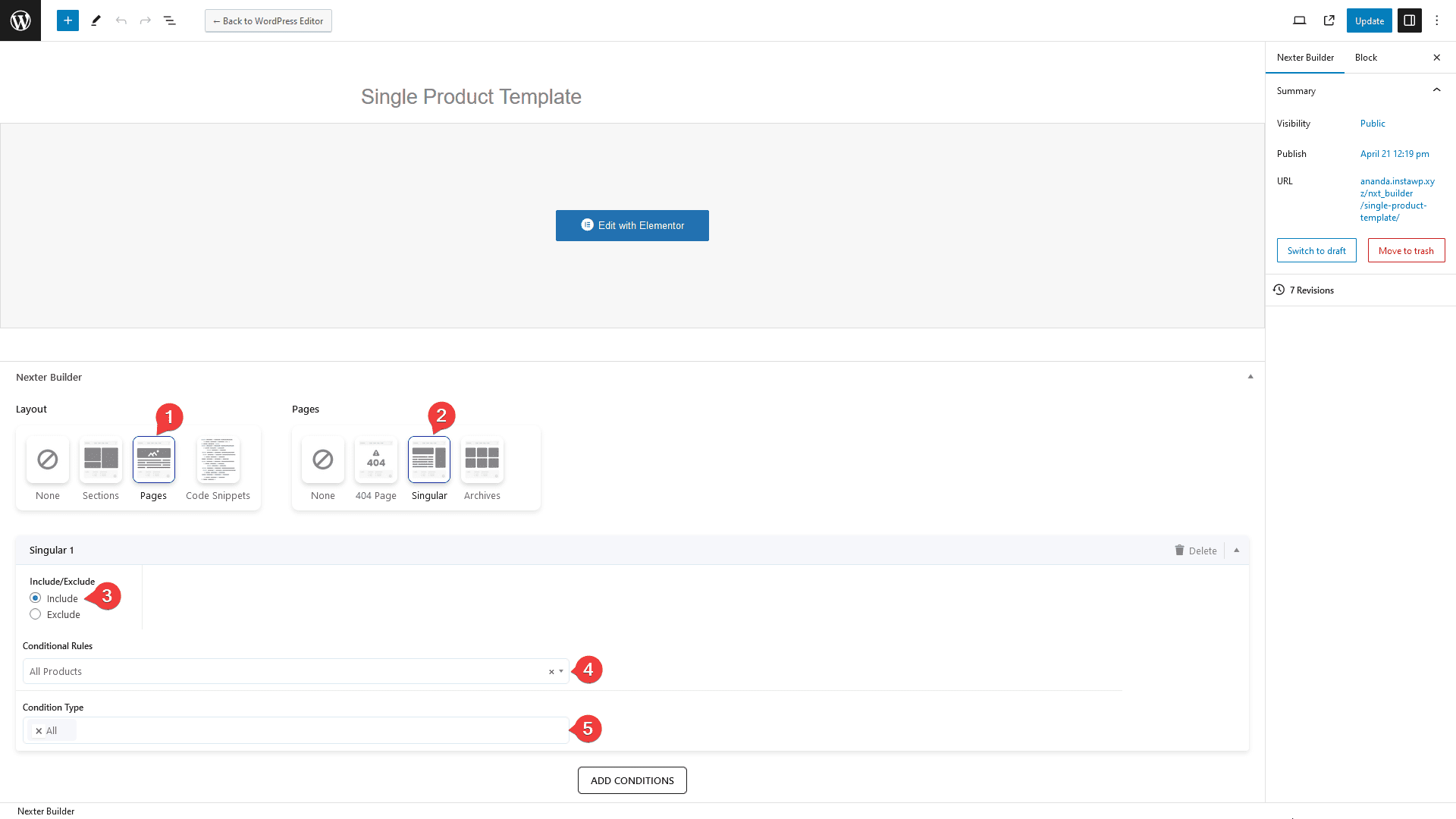The height and width of the screenshot is (819, 1456).
Task: Select the Pages layout icon
Action: pyautogui.click(x=153, y=460)
